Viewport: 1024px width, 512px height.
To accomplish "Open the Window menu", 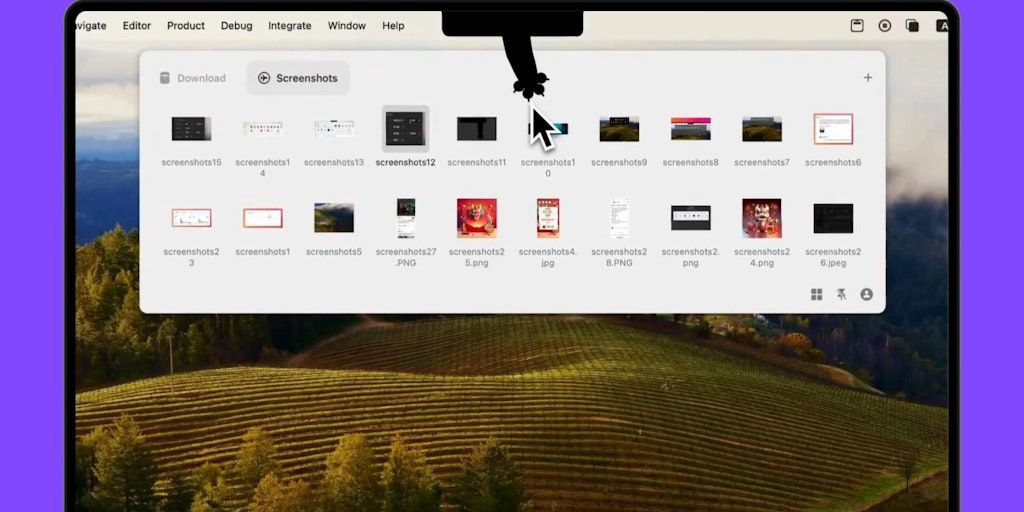I will click(347, 26).
